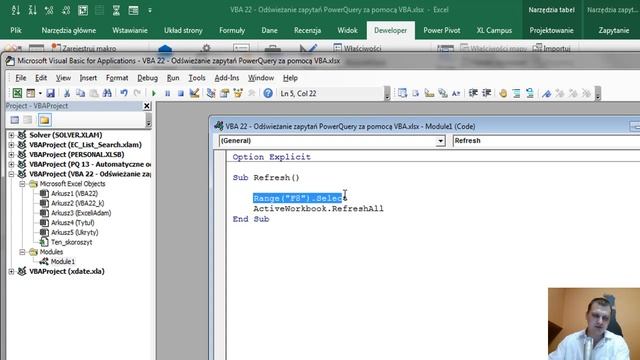Click the List Properties/Methods edit toolbar icon
This screenshot has width=640, height=360.
point(402,93)
